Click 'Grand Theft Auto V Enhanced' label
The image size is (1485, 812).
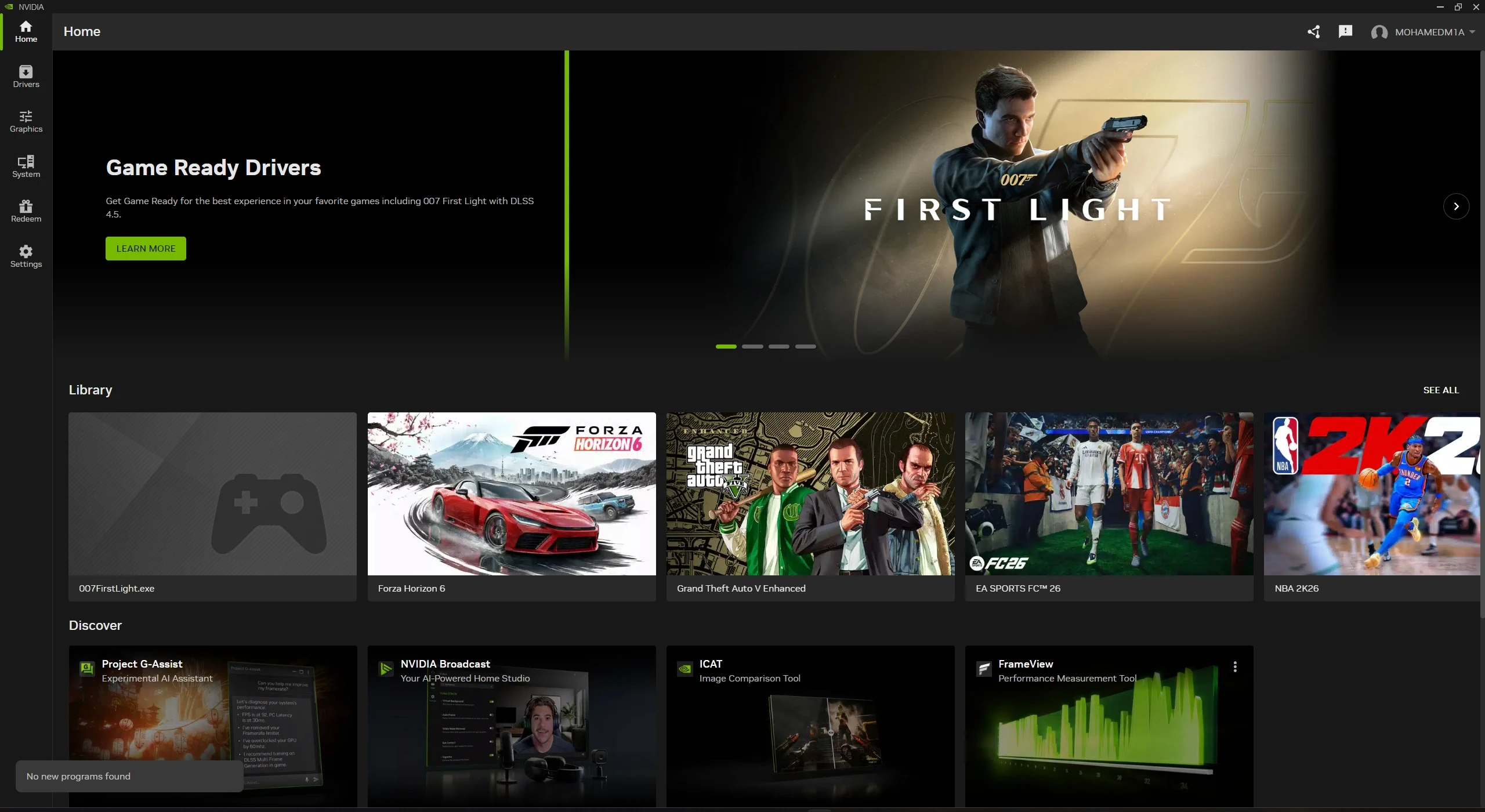(741, 588)
